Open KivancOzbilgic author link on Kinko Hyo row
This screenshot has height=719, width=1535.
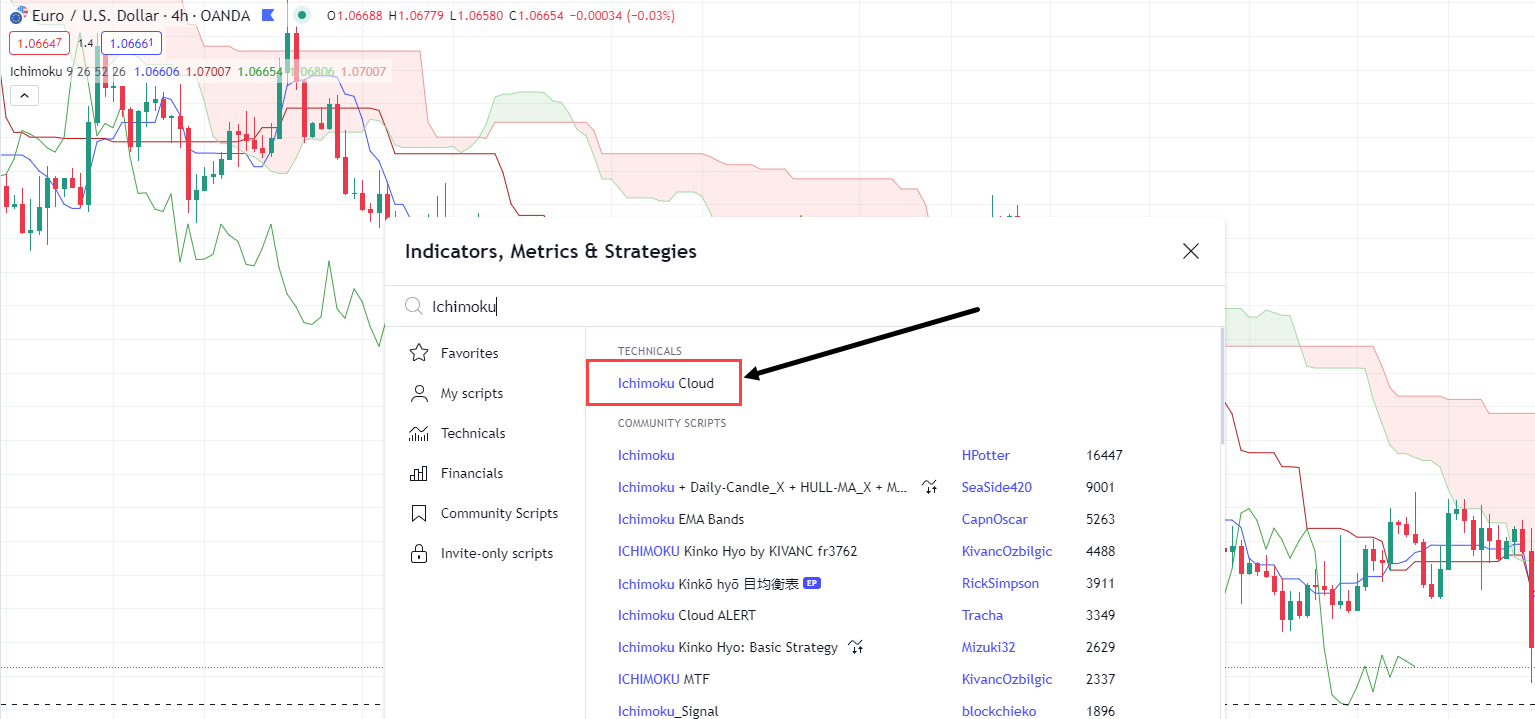[1007, 551]
